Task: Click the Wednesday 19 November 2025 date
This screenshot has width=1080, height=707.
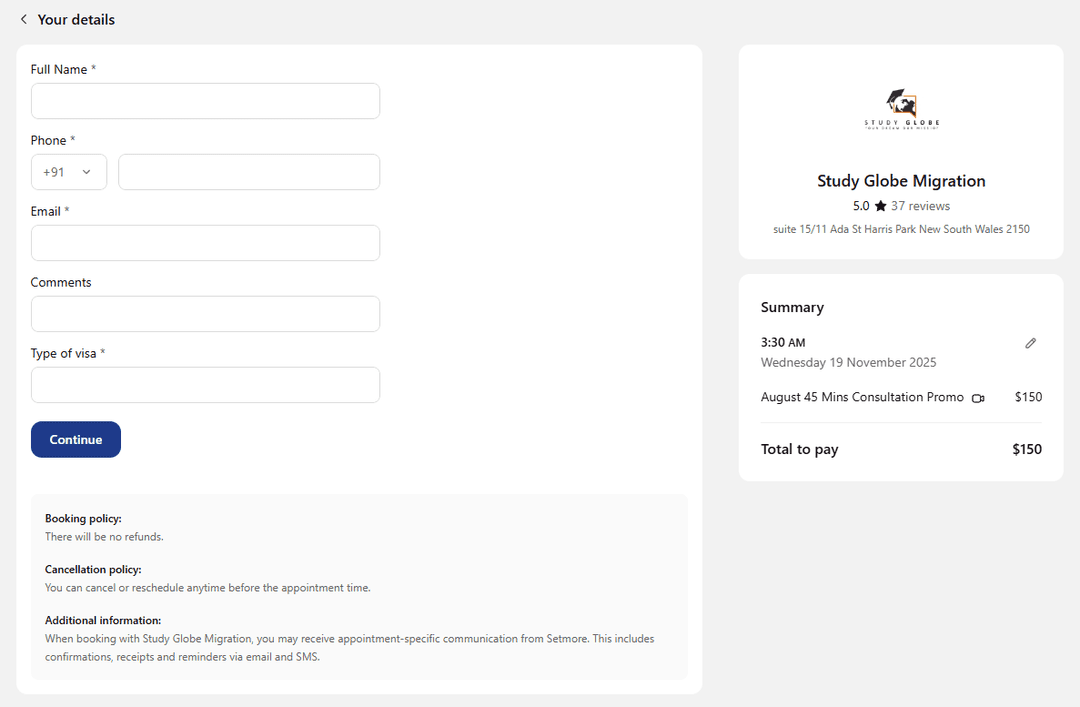Action: point(848,362)
